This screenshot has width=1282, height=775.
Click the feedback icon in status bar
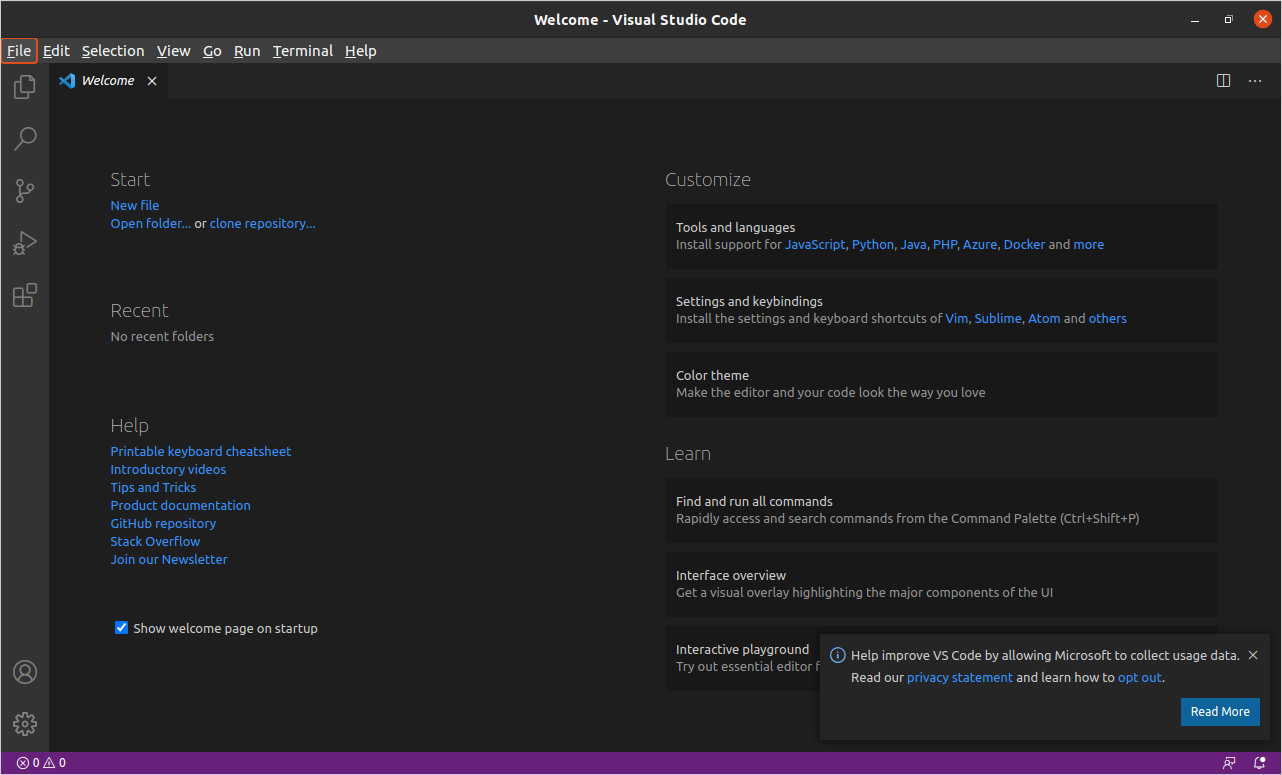(x=1229, y=763)
